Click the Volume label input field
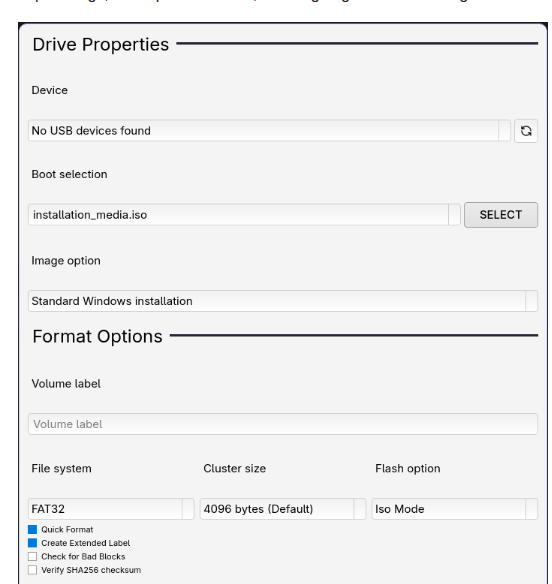Viewport: 552px width, 584px height. click(283, 424)
